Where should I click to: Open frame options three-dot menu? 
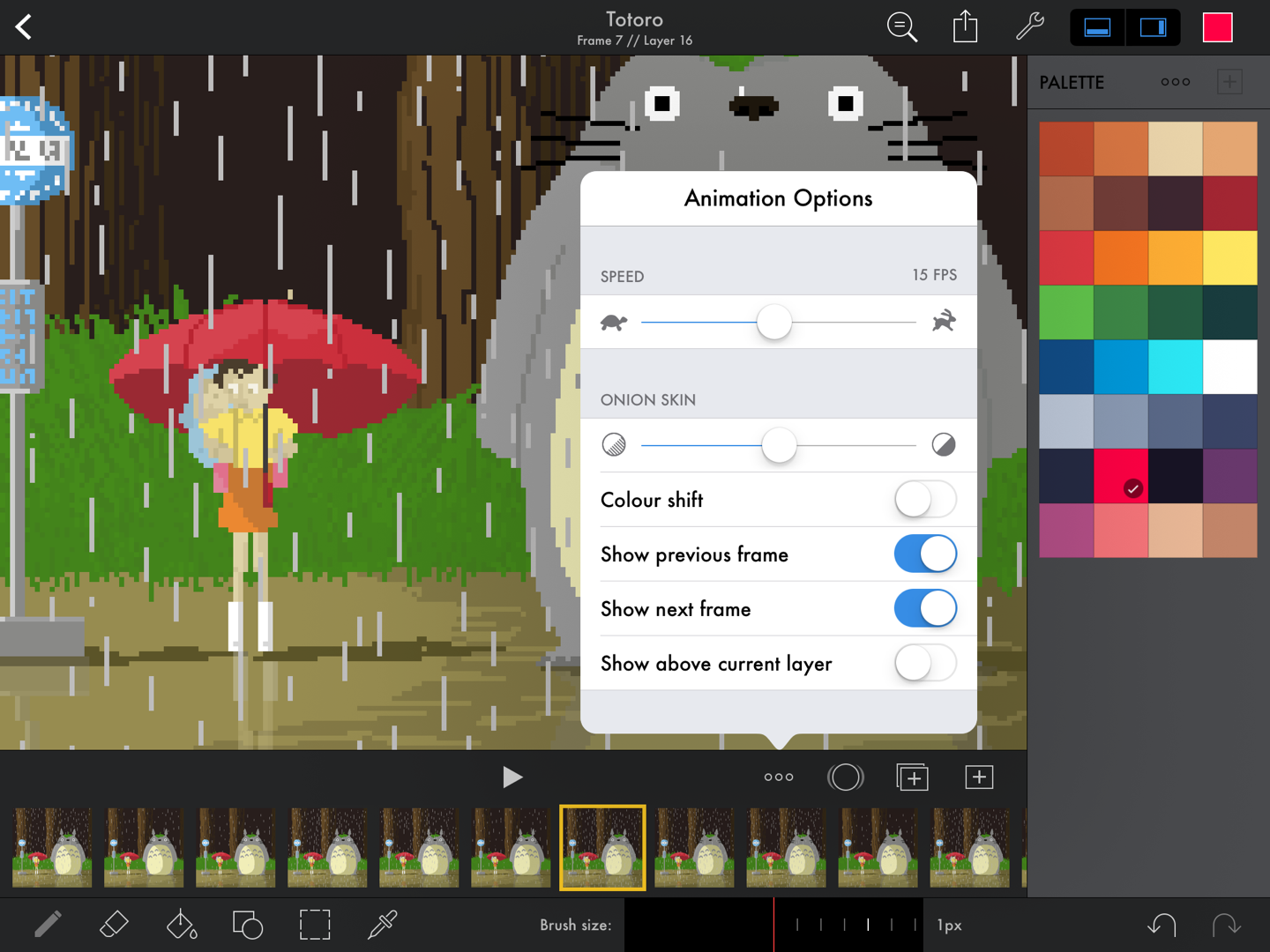tap(779, 777)
